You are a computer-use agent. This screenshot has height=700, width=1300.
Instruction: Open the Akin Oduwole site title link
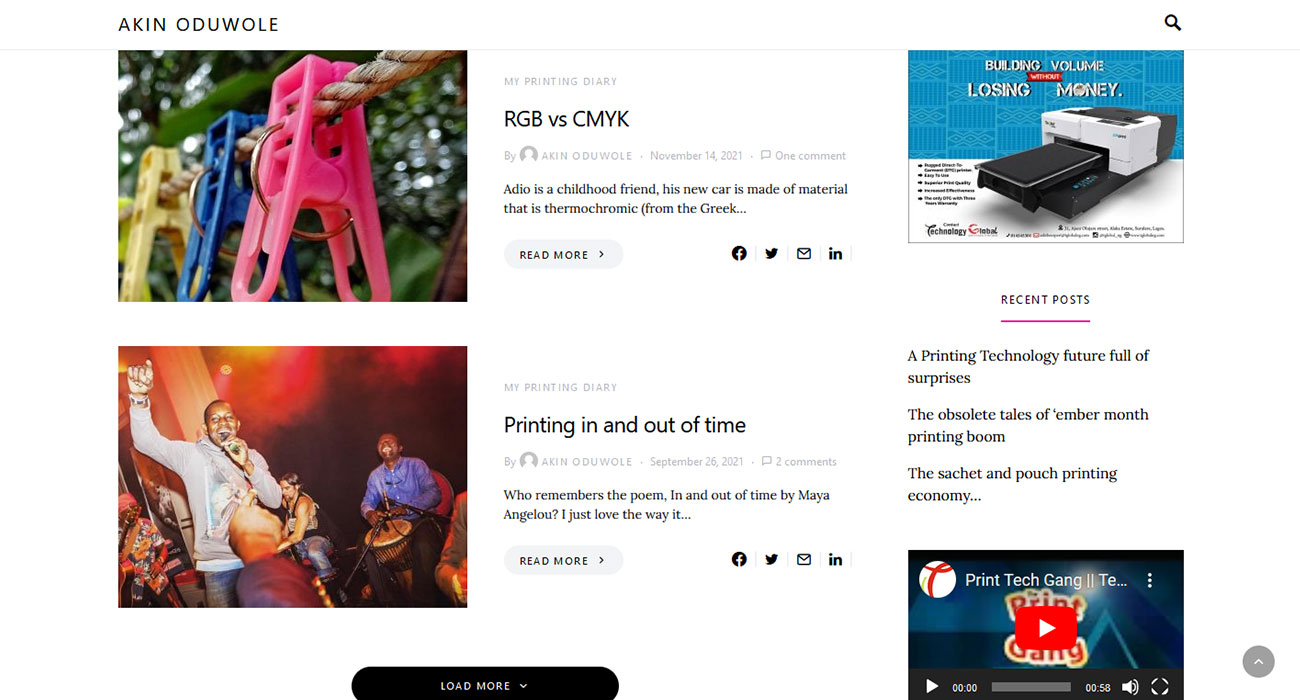click(199, 24)
